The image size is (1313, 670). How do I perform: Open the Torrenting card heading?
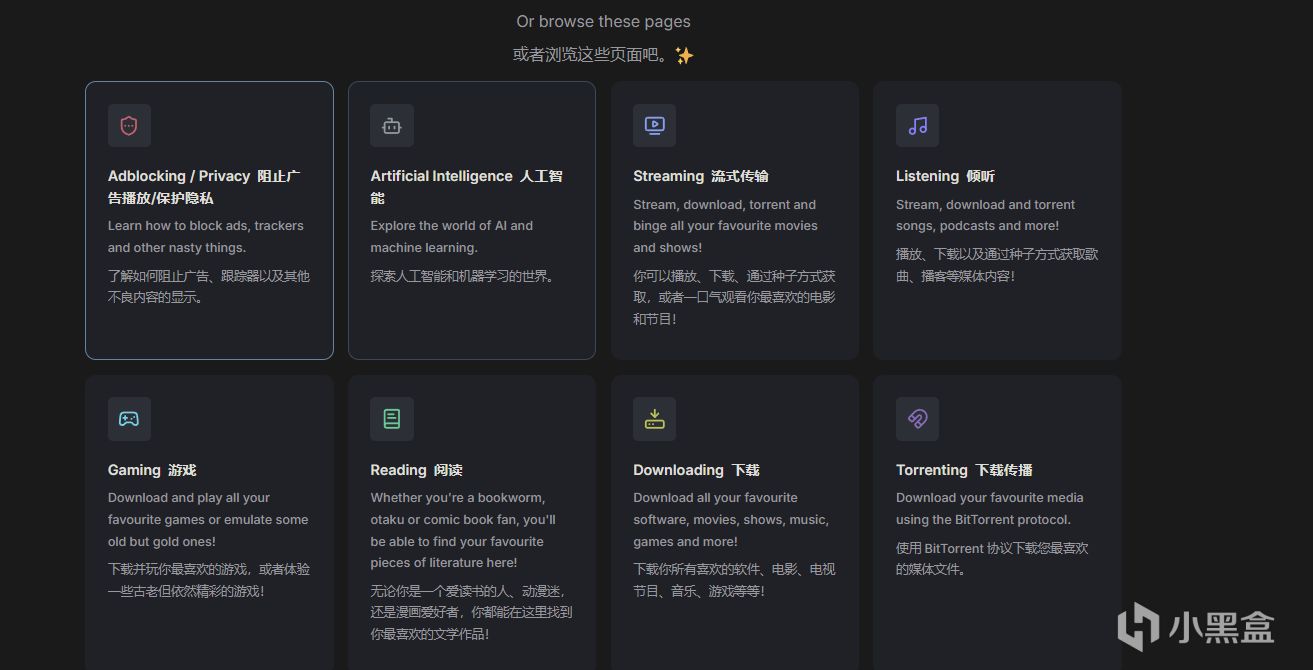[x=964, y=470]
